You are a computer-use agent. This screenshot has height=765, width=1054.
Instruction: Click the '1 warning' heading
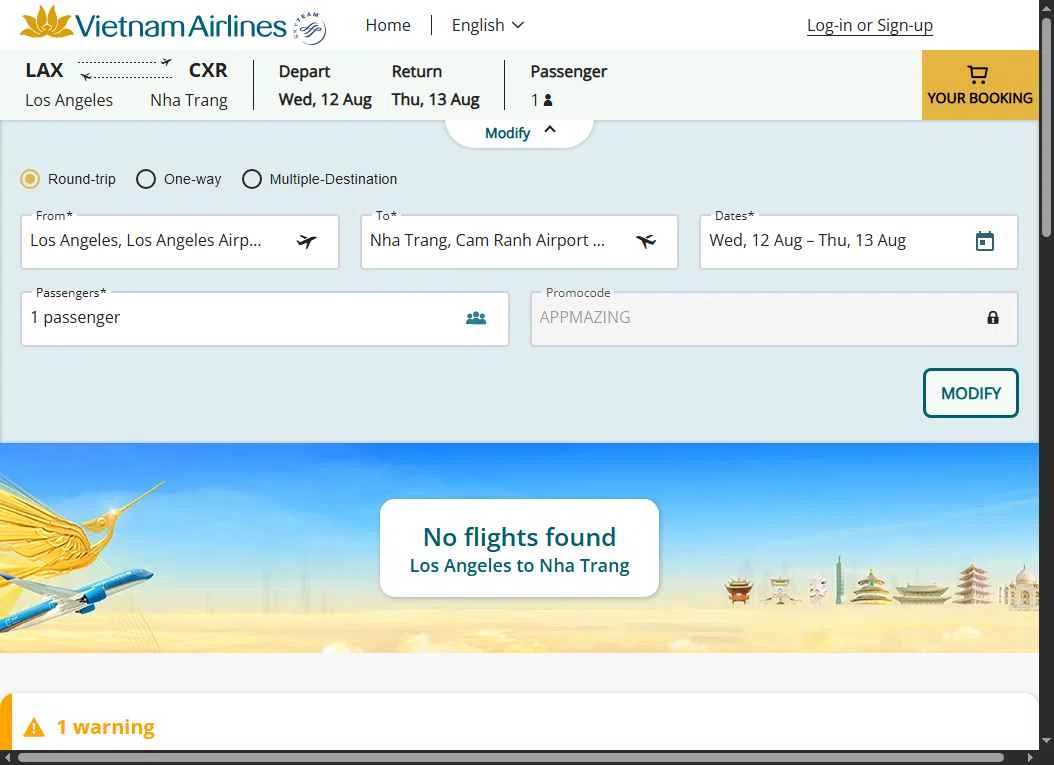106,727
